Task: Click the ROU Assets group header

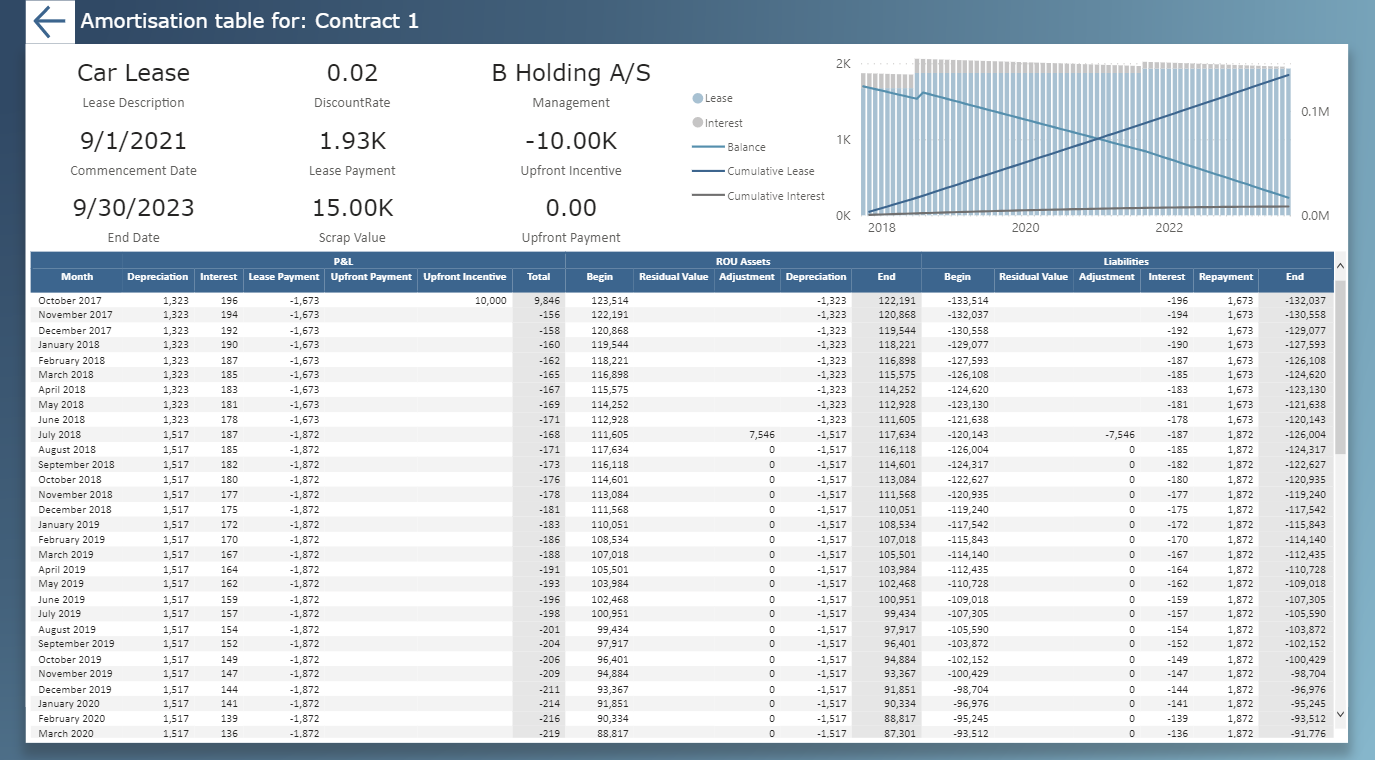Action: coord(742,261)
